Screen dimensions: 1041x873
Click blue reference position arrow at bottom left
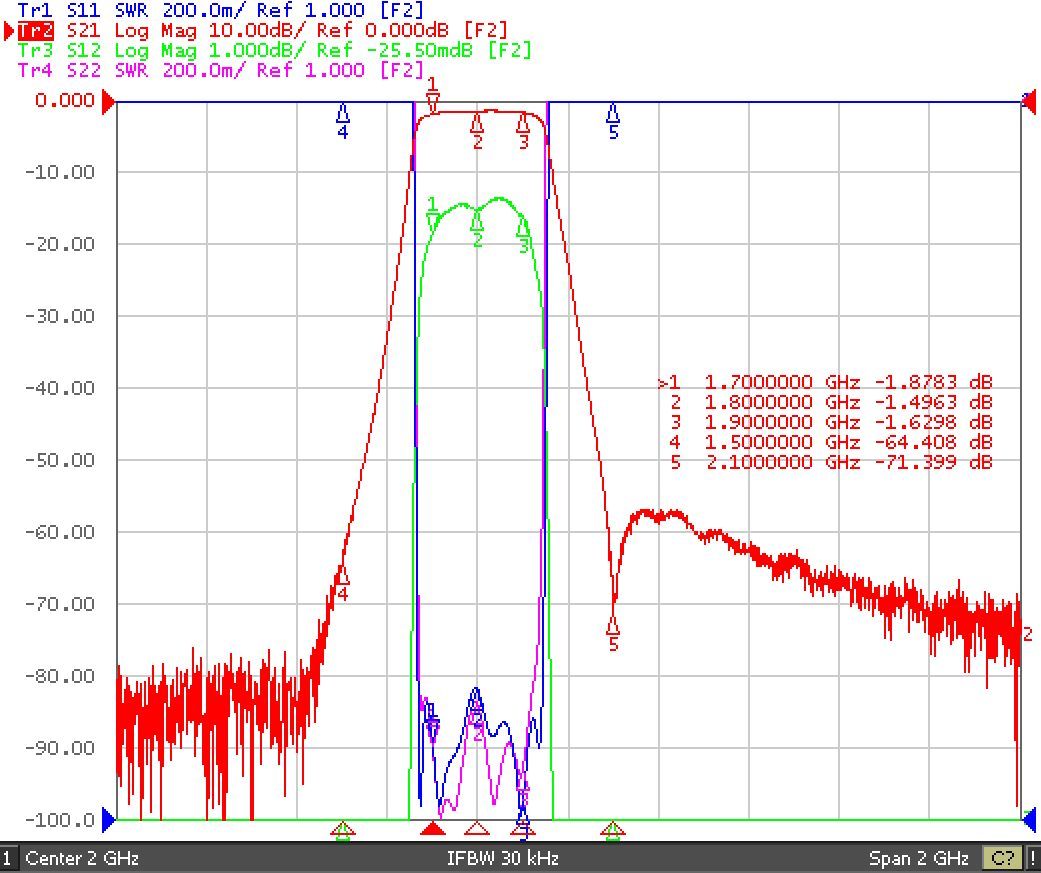tap(108, 821)
